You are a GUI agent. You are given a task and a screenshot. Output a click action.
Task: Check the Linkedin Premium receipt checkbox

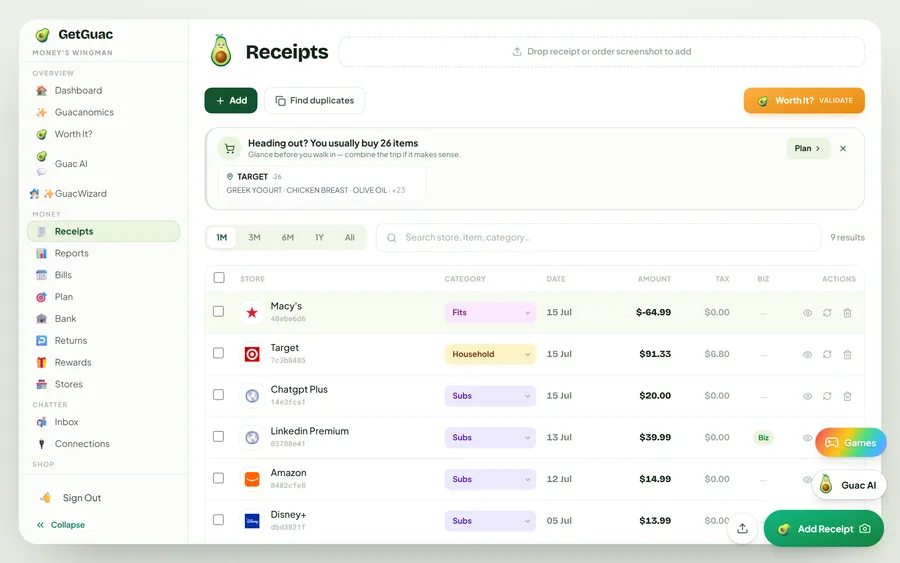[218, 436]
